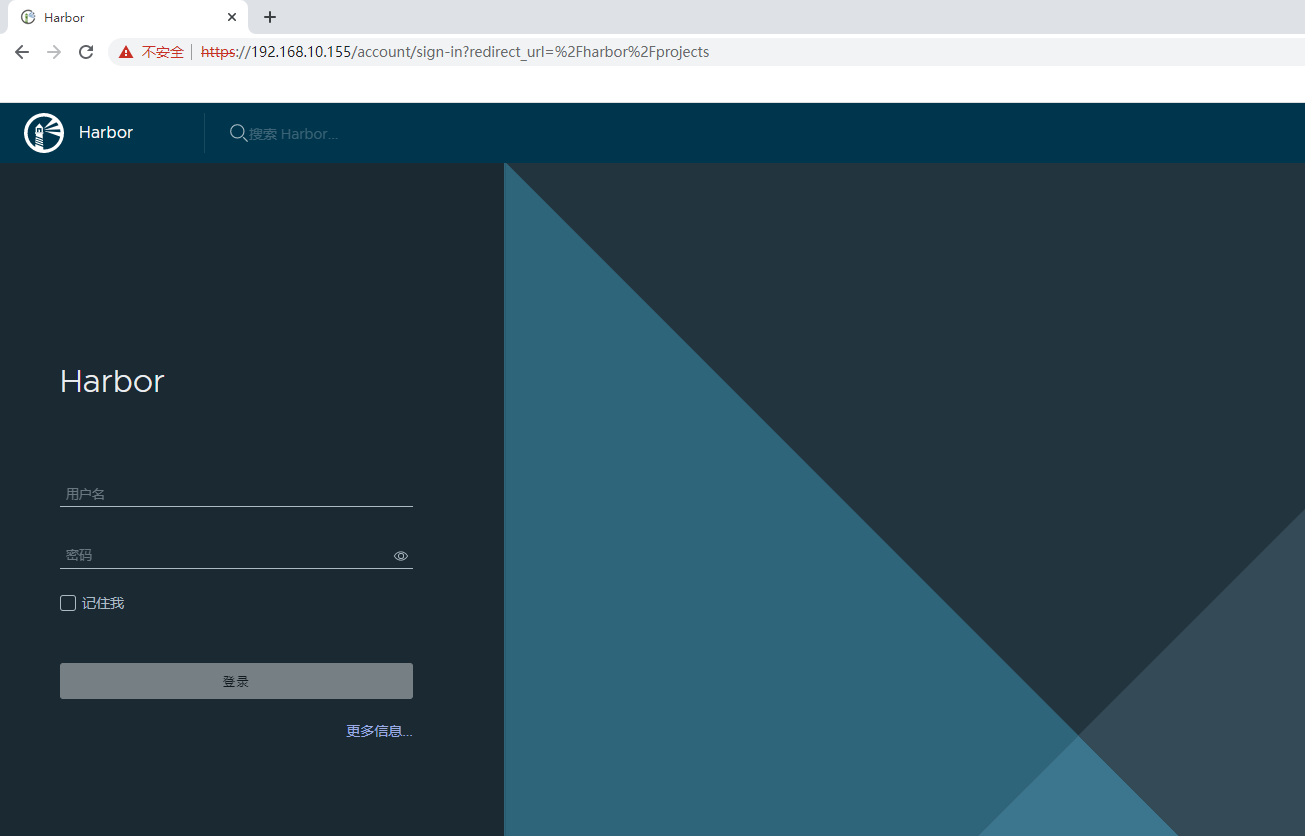The height and width of the screenshot is (836, 1305).
Task: Open the 更多信息... link
Action: [379, 731]
